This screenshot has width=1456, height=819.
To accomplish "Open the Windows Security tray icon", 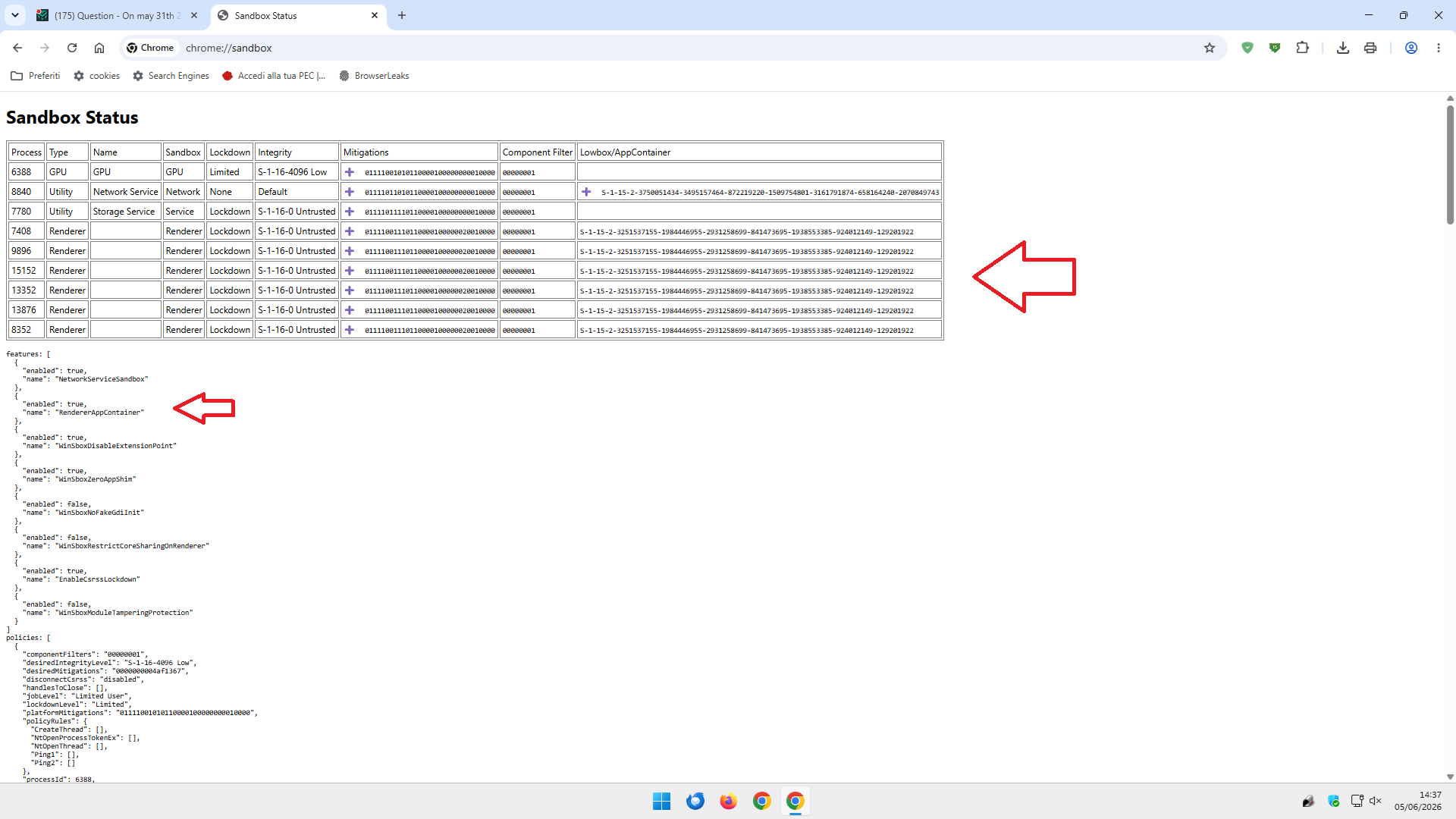I will (x=1334, y=801).
